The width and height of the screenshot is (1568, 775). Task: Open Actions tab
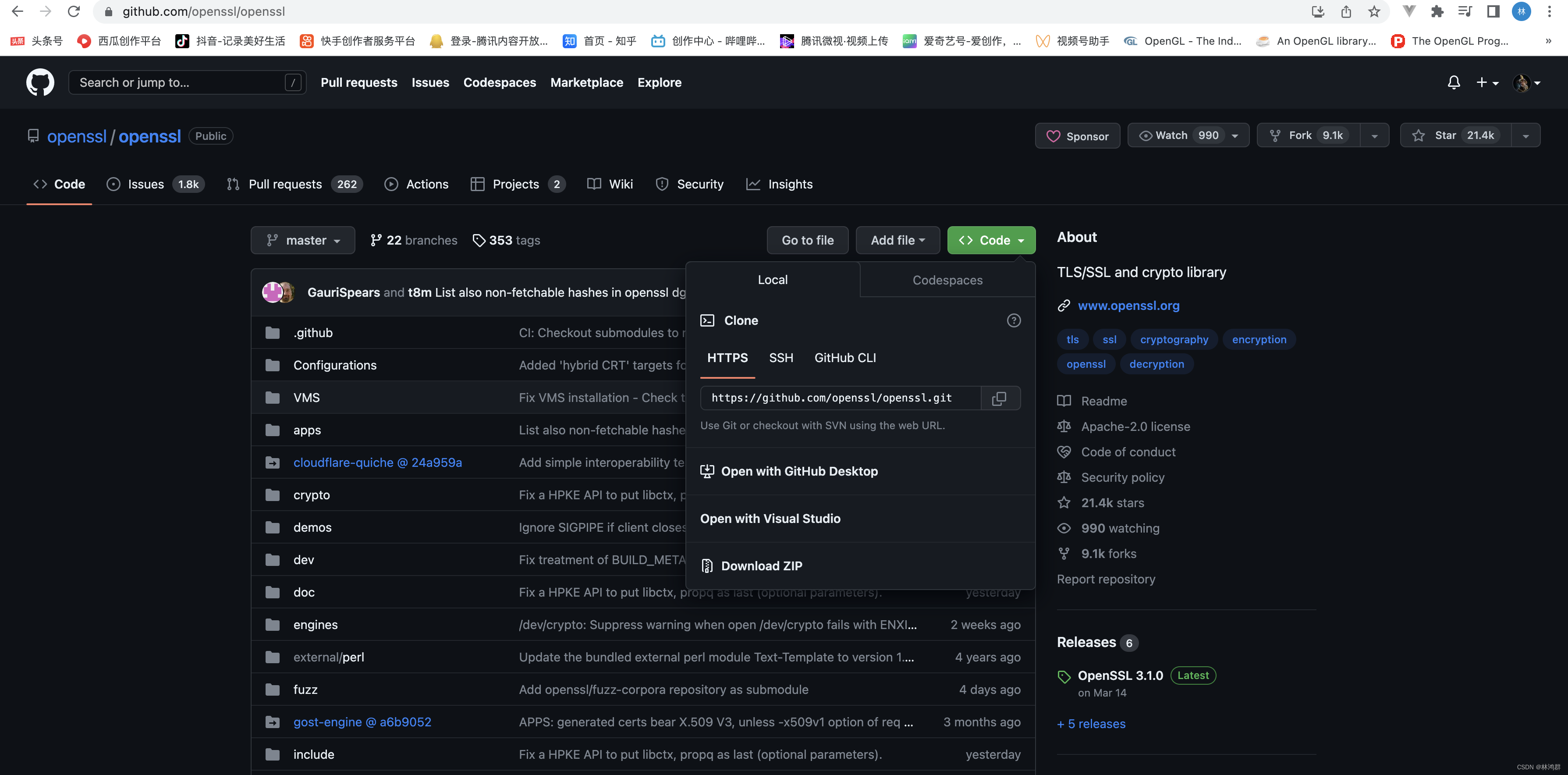click(x=416, y=184)
